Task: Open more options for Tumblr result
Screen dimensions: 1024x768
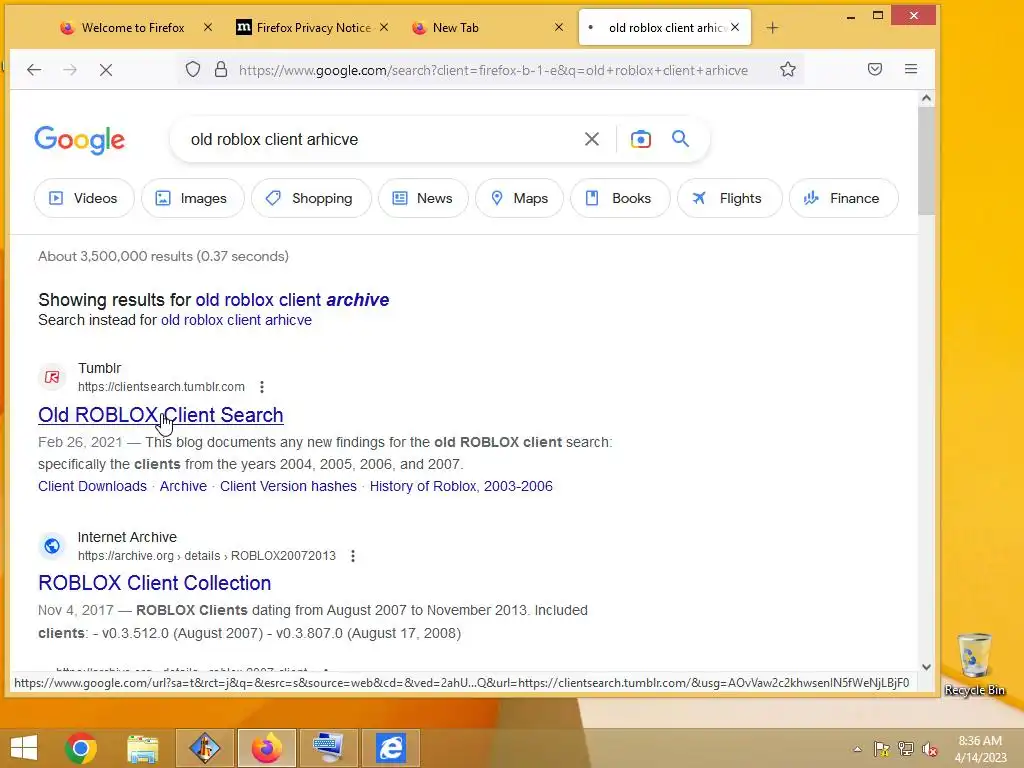Action: pyautogui.click(x=262, y=387)
